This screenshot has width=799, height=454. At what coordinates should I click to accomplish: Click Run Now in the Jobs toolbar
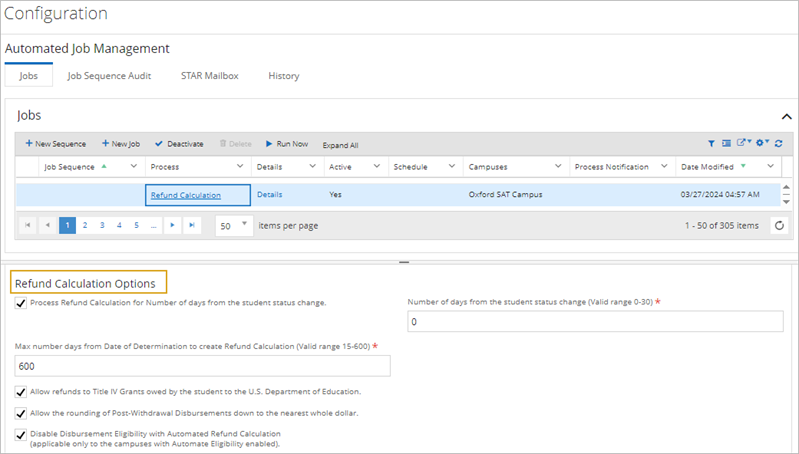287,144
